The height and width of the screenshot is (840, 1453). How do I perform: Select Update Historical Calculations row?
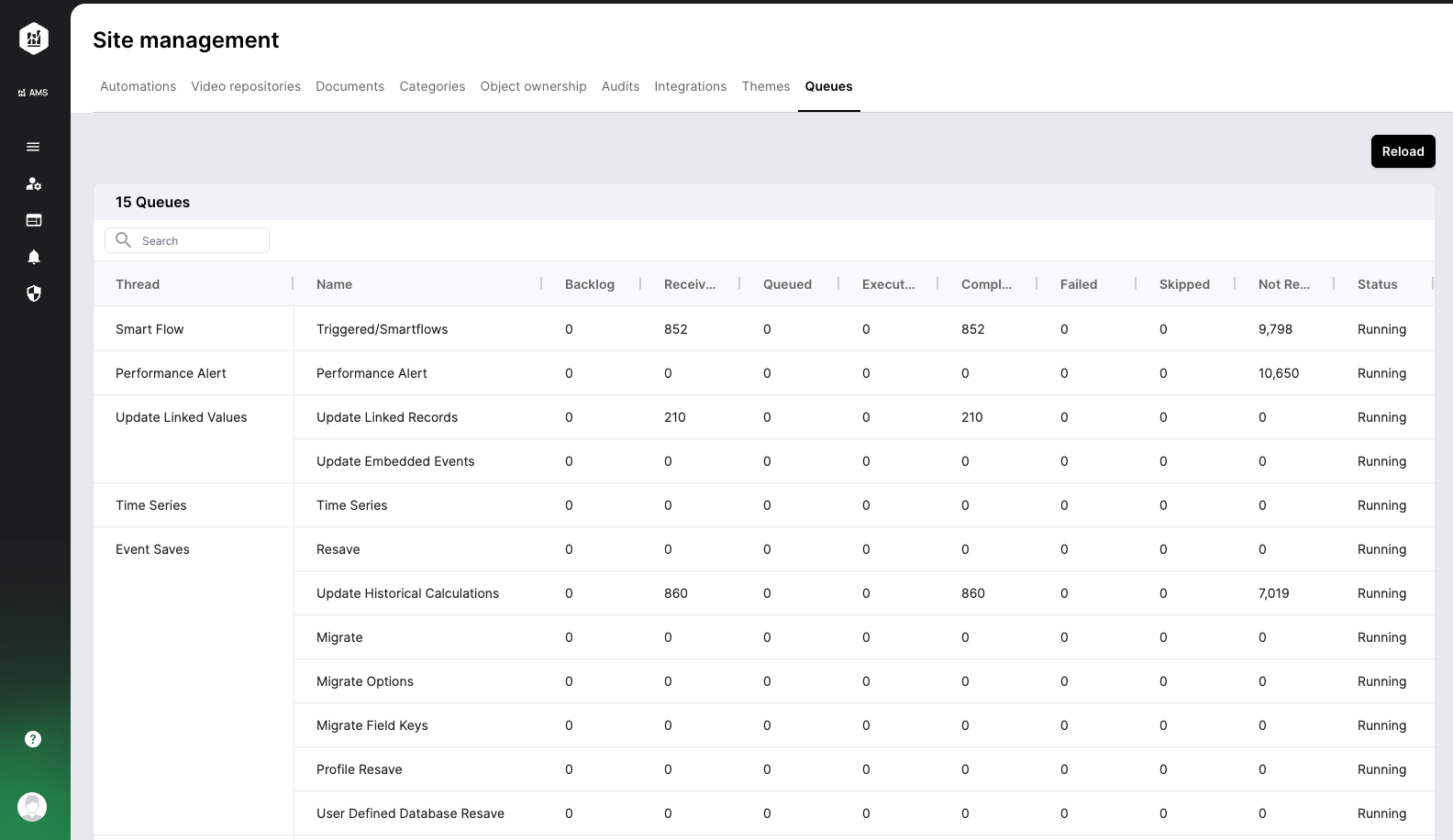pyautogui.click(x=864, y=593)
